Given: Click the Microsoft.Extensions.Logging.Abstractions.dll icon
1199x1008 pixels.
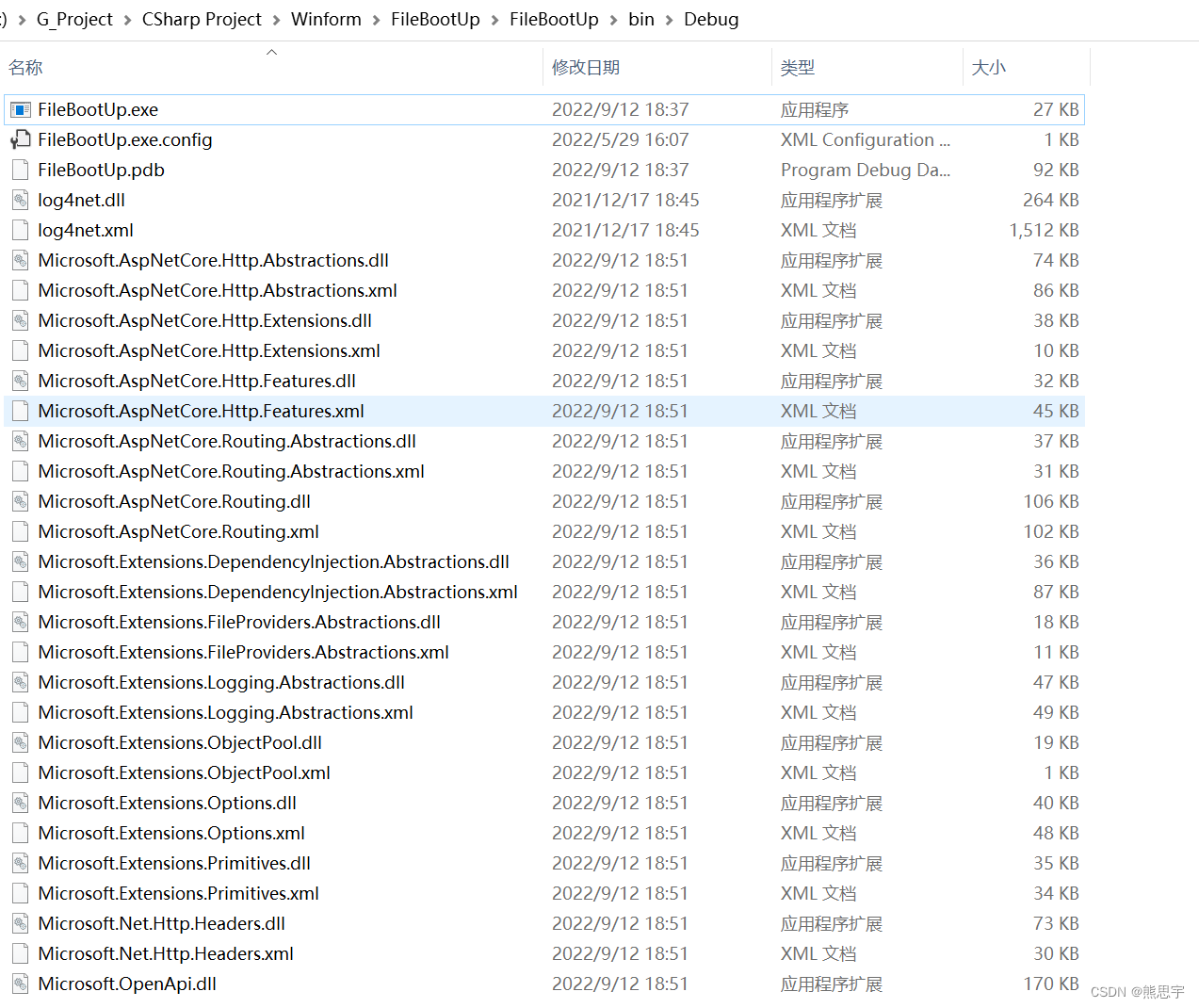Looking at the screenshot, I should [x=20, y=683].
